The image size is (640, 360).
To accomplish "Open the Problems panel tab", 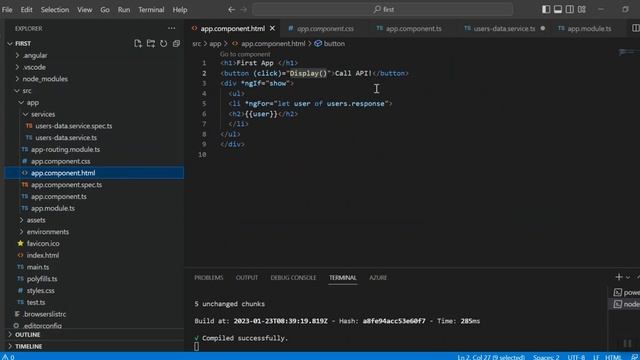I will (x=209, y=278).
